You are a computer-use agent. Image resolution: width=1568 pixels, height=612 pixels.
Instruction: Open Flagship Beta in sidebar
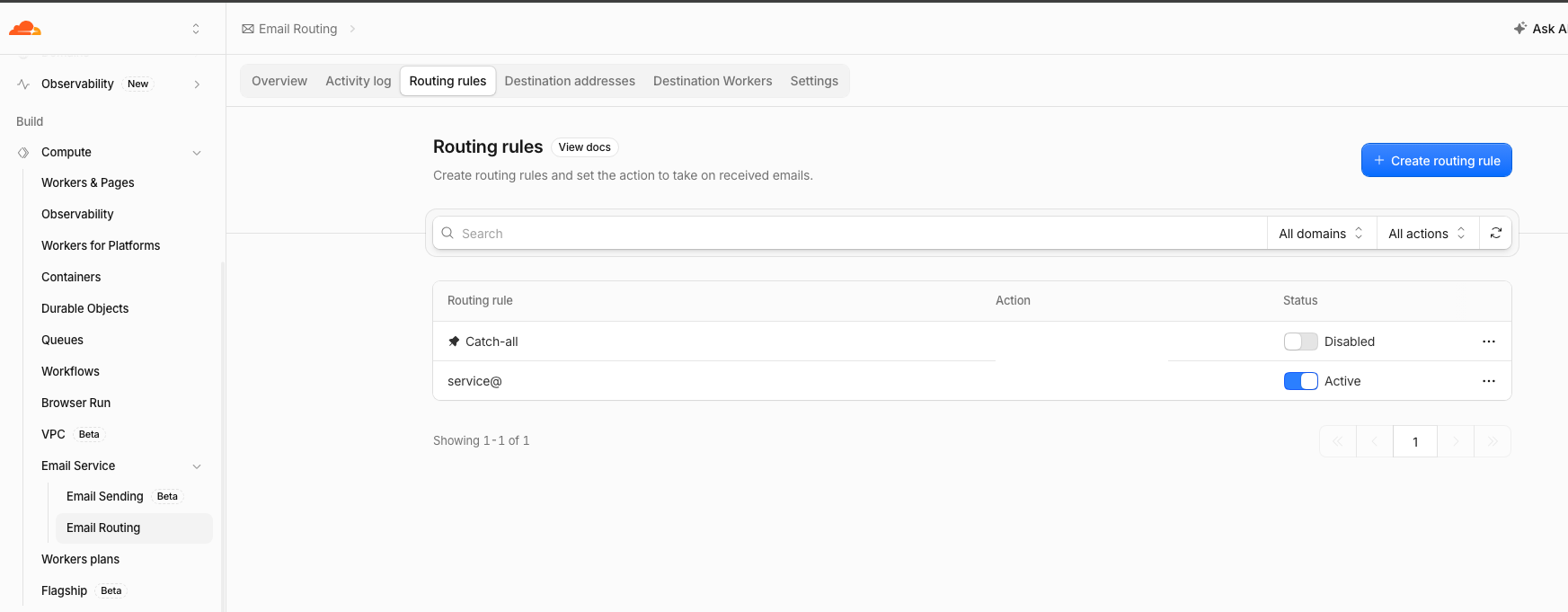(x=84, y=590)
